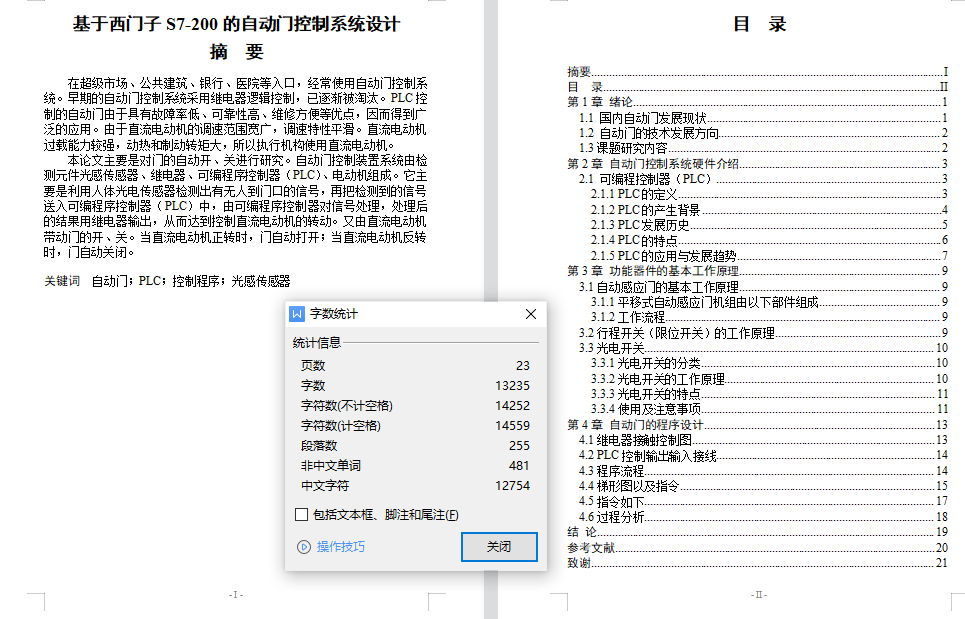Viewport: 965px width, 619px height.
Task: Click the WPS icon in word count dialog
Action: 297,314
